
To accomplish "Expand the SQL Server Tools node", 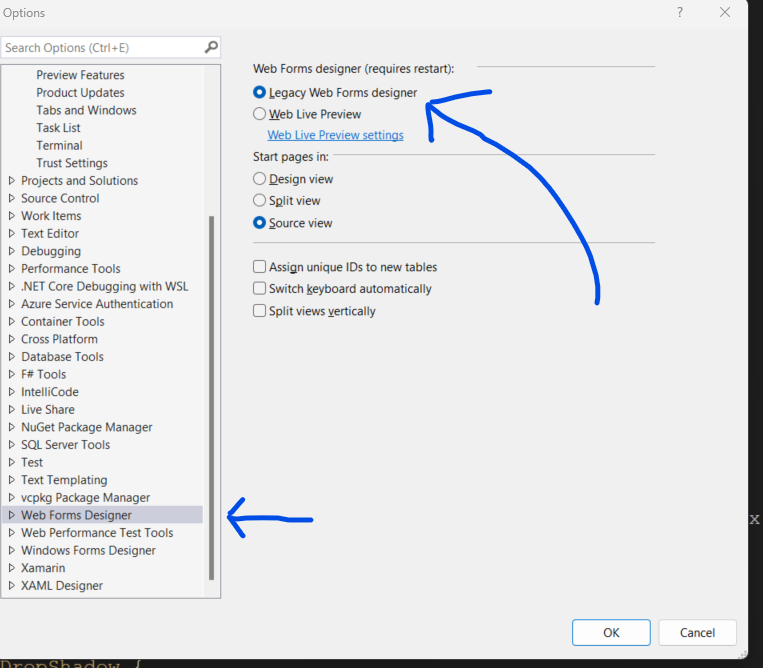I will 12,445.
